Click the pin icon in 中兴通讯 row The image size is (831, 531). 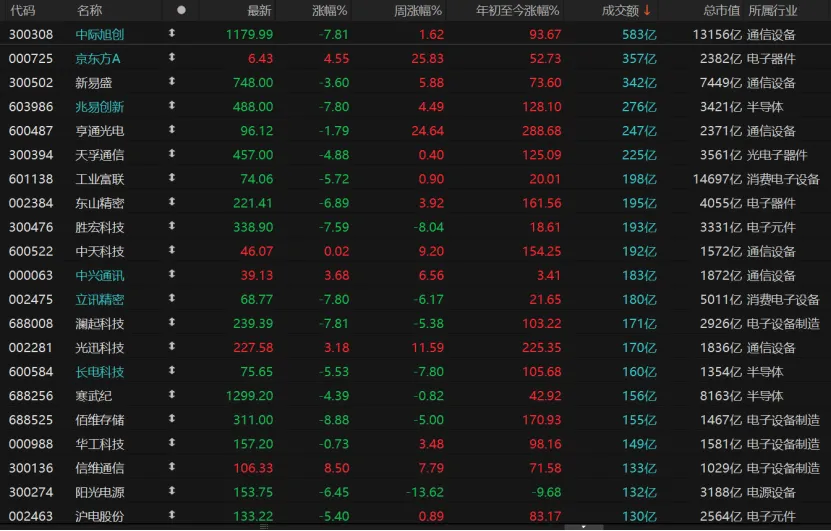tap(172, 275)
